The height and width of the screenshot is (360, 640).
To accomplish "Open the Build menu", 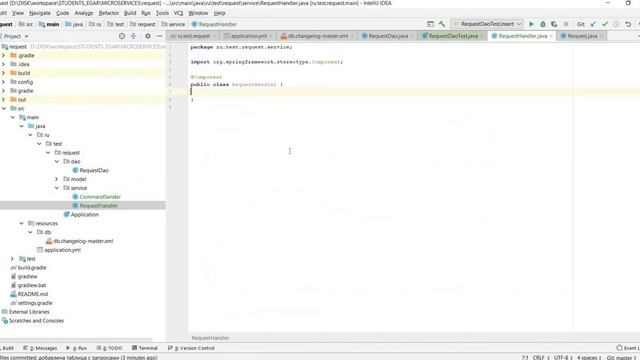I will (x=130, y=13).
